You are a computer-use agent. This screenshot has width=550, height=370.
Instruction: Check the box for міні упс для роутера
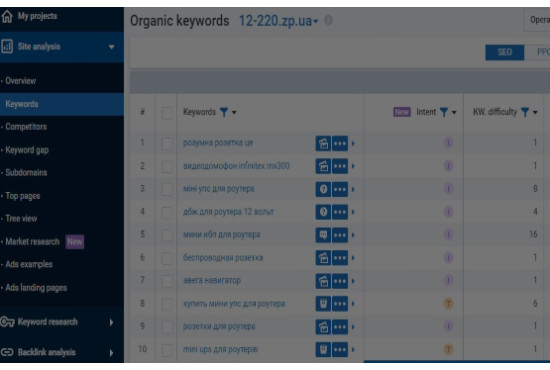(x=167, y=189)
